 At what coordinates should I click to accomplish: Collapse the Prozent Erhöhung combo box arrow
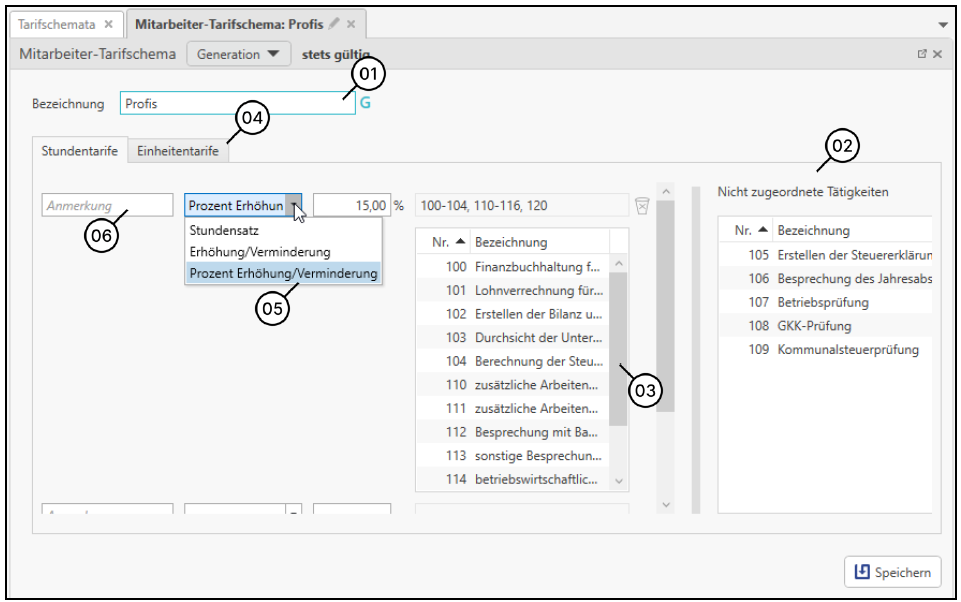click(293, 205)
